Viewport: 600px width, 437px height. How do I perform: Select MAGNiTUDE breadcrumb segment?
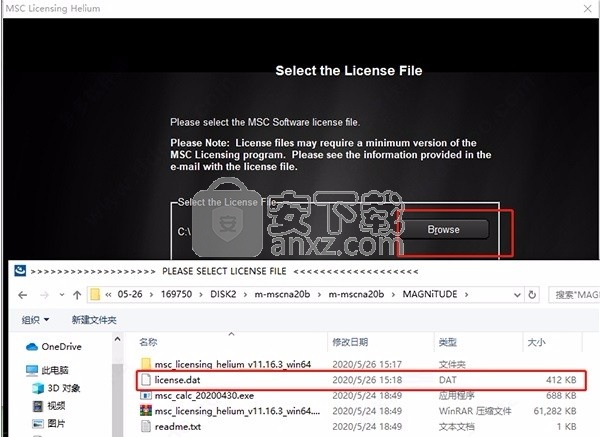point(430,294)
